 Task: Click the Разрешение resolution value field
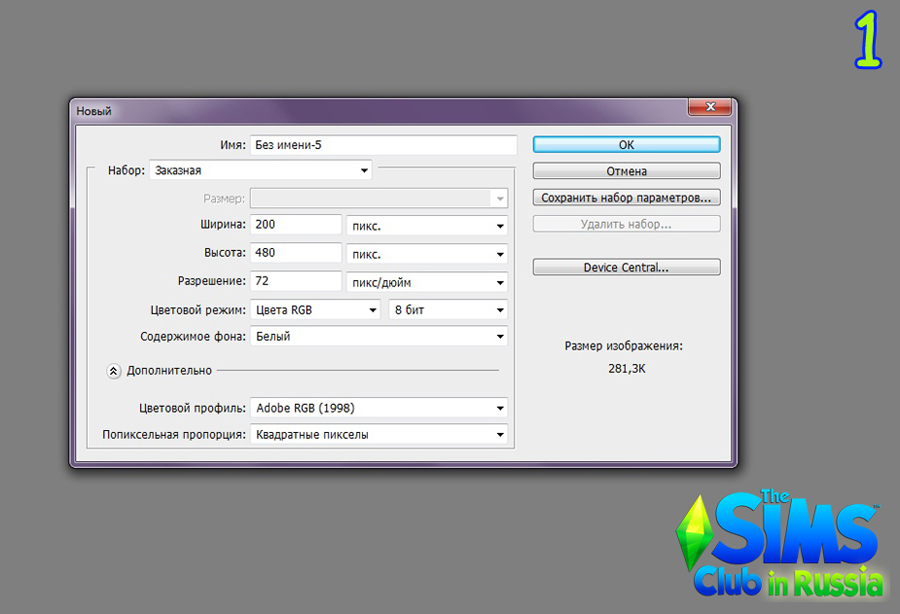point(297,282)
